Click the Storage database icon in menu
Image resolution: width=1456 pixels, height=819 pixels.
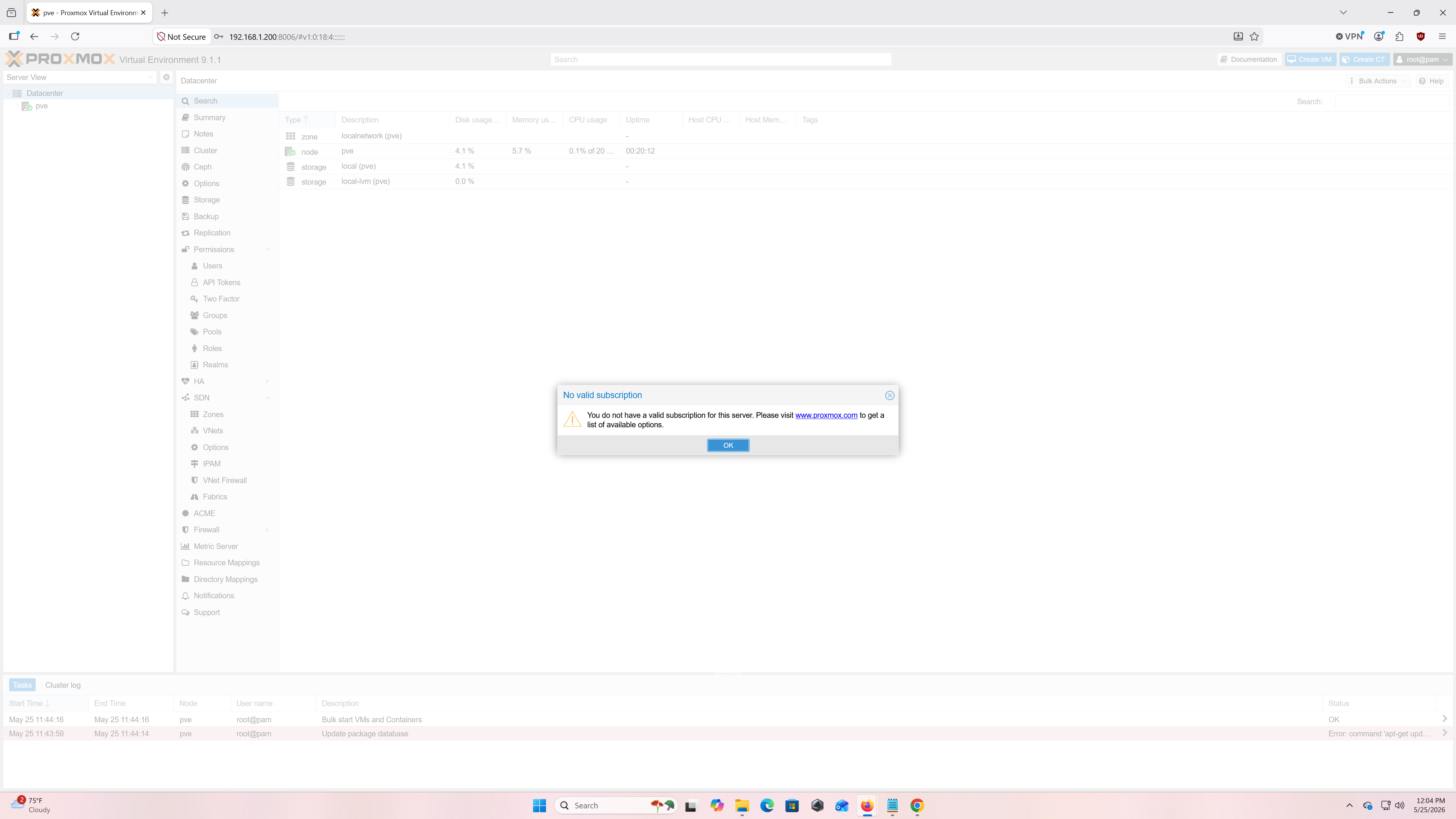[x=185, y=200]
